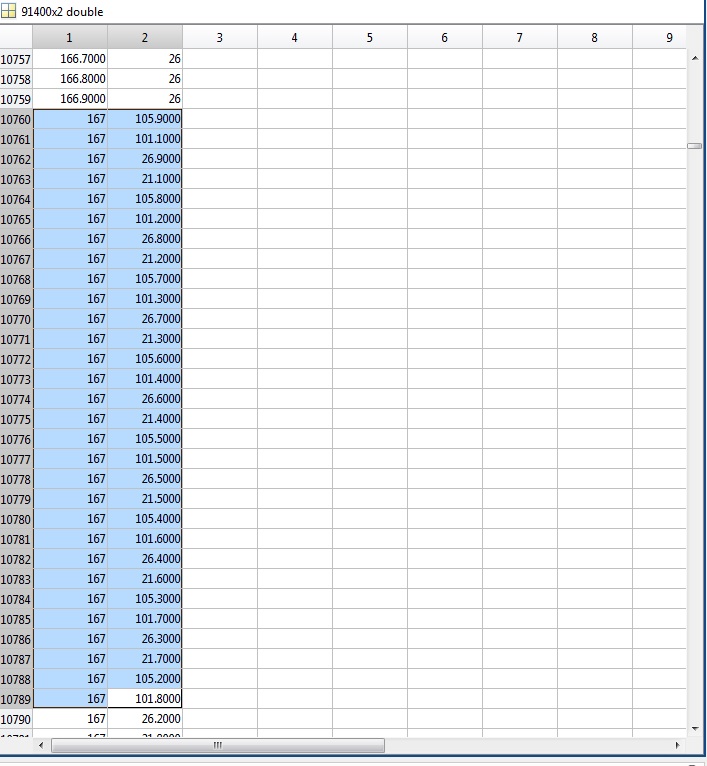Click cell containing 166.7000
This screenshot has width=707, height=766.
[x=70, y=59]
